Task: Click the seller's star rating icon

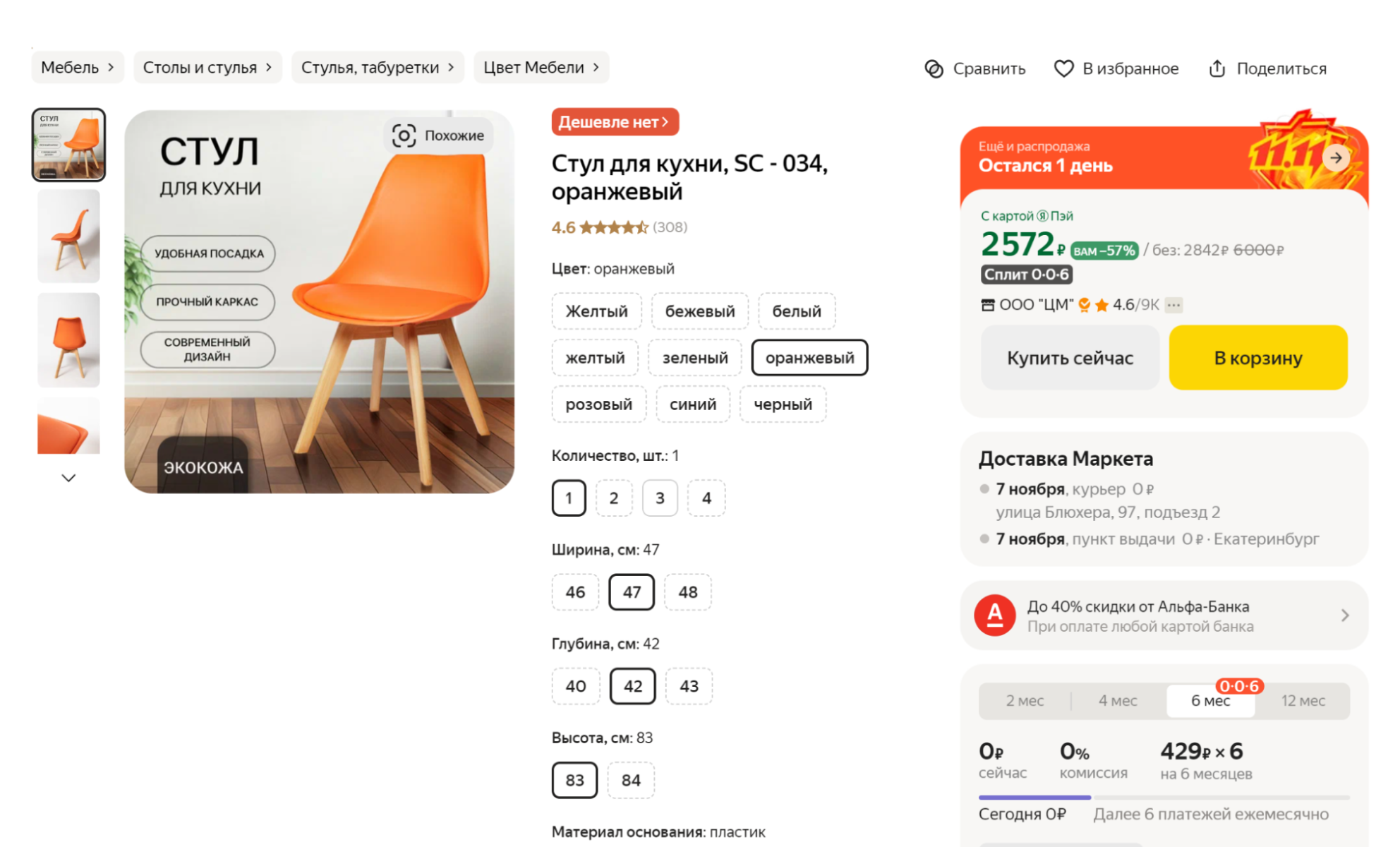Action: [1103, 304]
